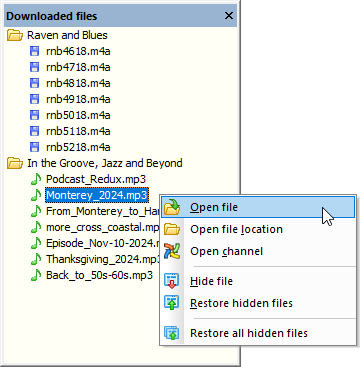Image resolution: width=360 pixels, height=367 pixels.
Task: Choose Hide file menu entry
Action: point(258,281)
